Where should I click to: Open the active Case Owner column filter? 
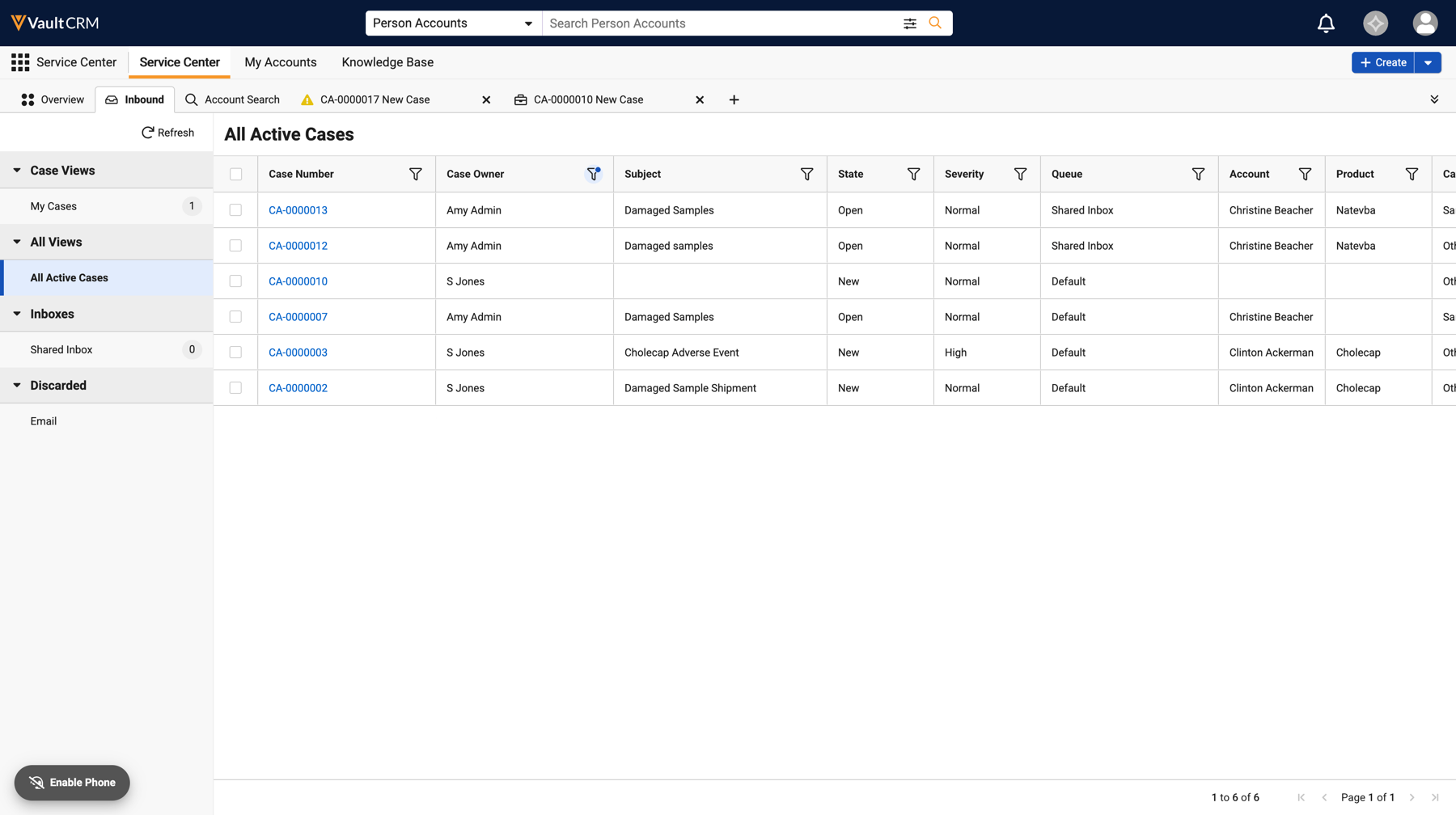(594, 174)
